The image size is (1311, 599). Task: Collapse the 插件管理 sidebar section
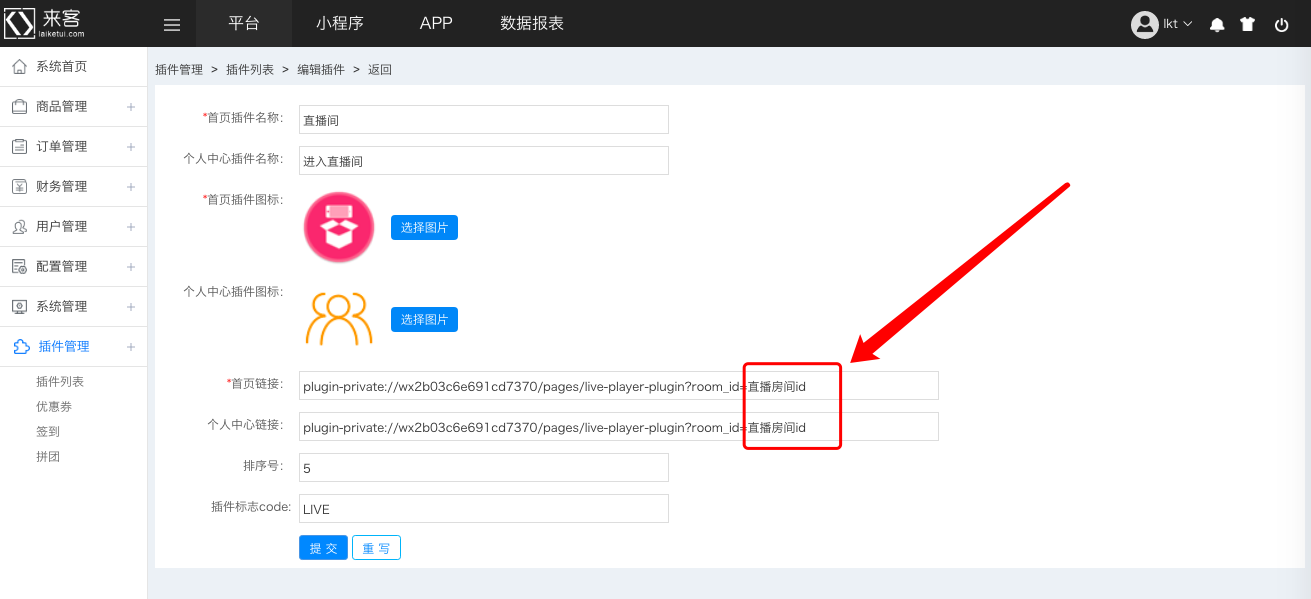point(73,347)
